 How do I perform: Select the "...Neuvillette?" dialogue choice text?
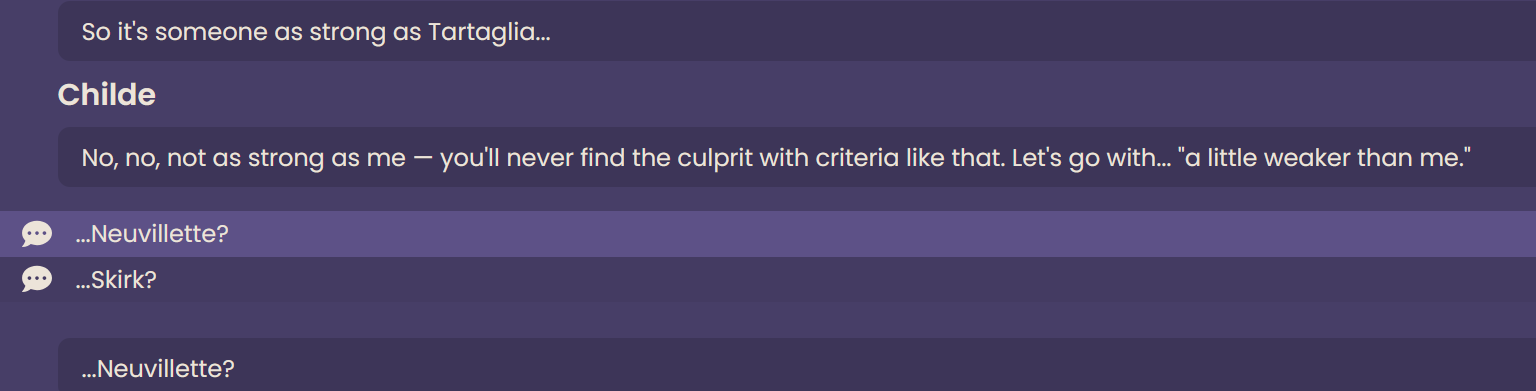tap(152, 234)
